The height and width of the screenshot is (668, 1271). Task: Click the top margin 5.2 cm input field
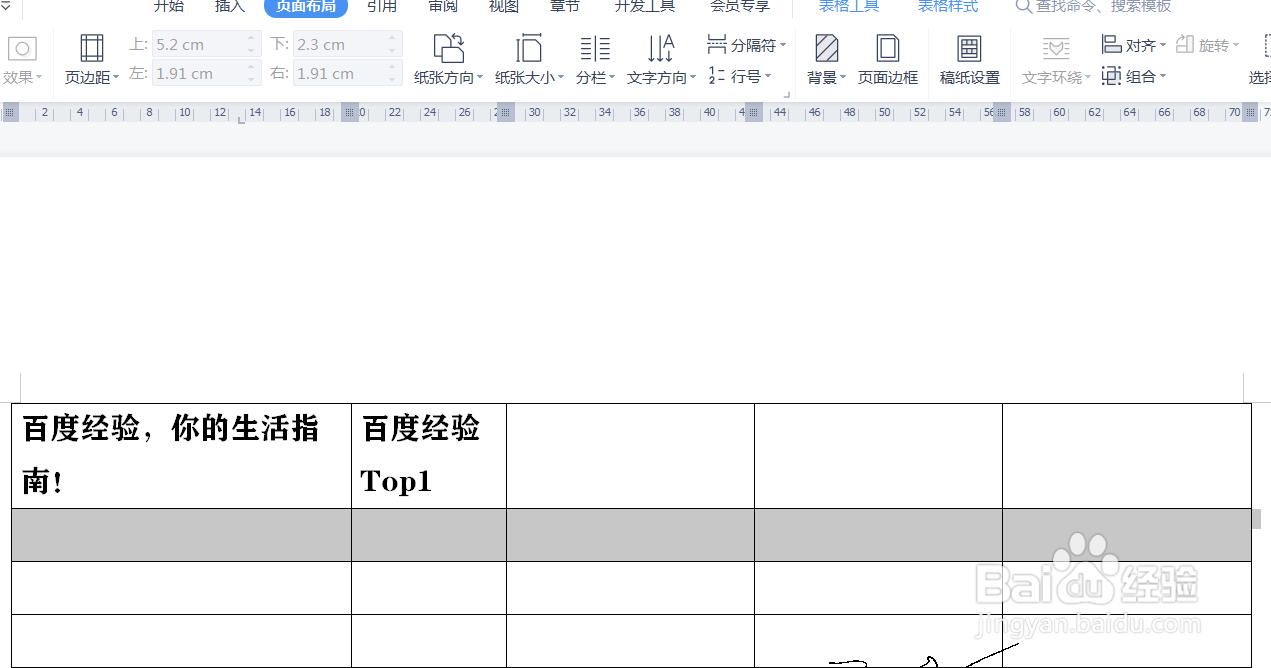(x=200, y=44)
